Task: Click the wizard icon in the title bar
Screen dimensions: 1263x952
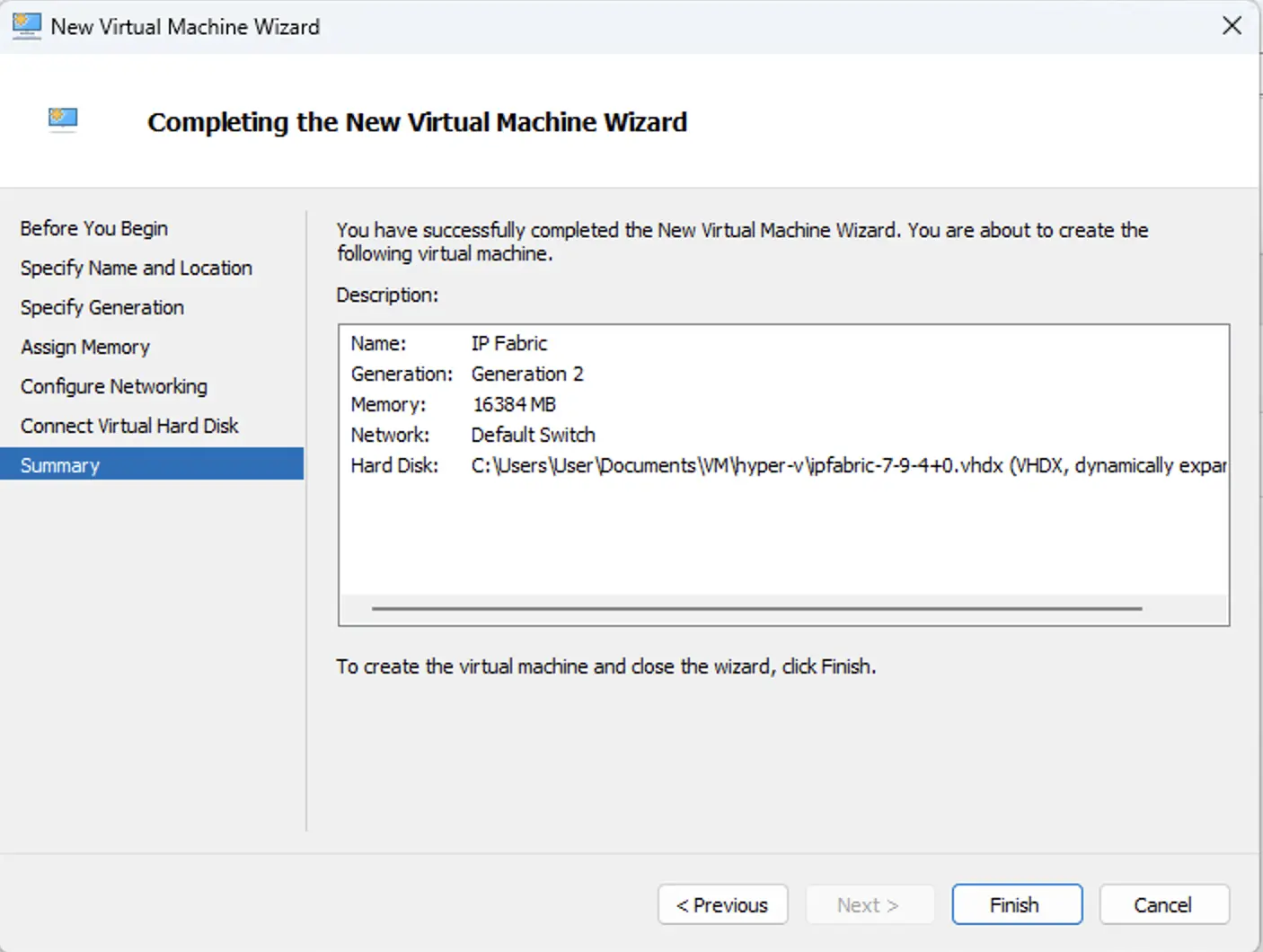Action: [x=26, y=26]
